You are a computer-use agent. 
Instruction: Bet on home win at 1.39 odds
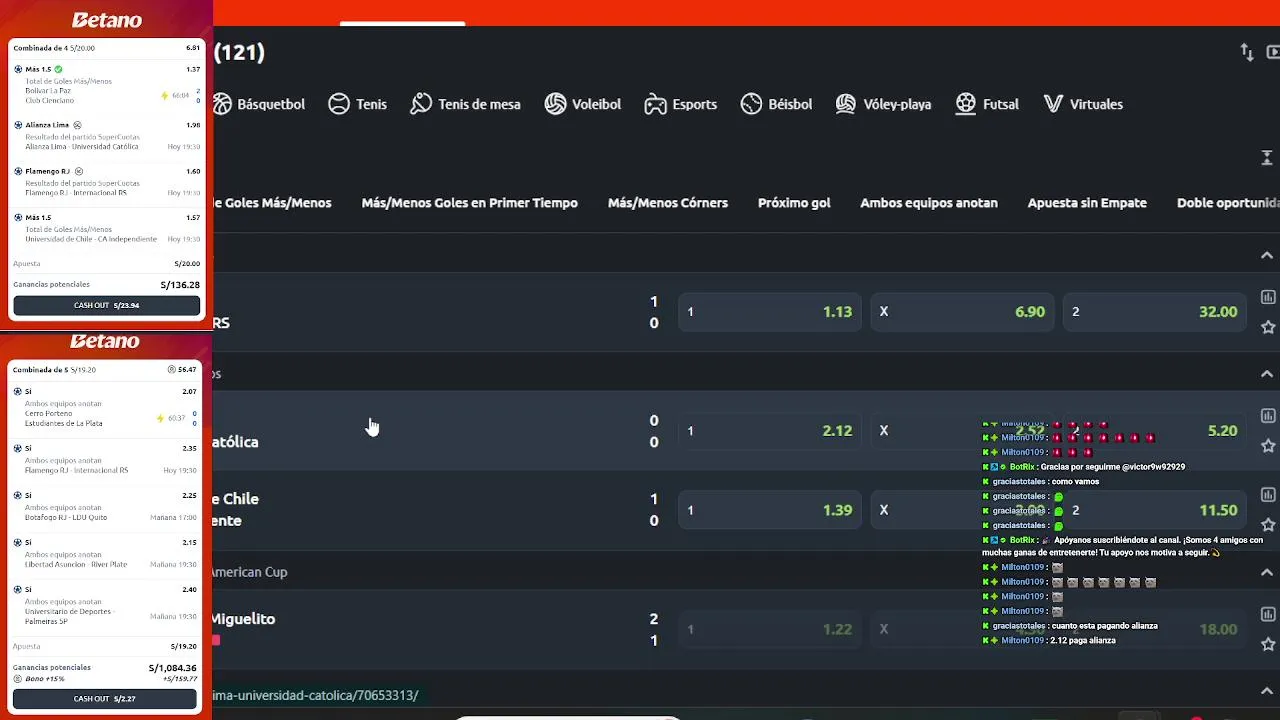(x=769, y=510)
